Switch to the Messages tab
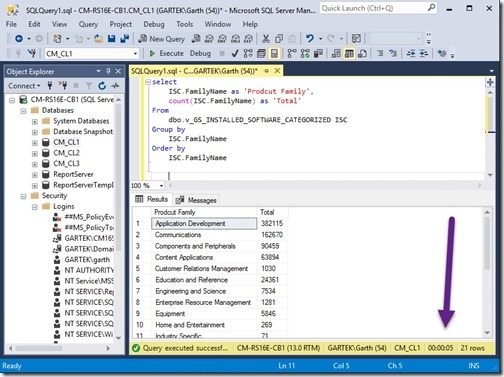 (x=196, y=200)
